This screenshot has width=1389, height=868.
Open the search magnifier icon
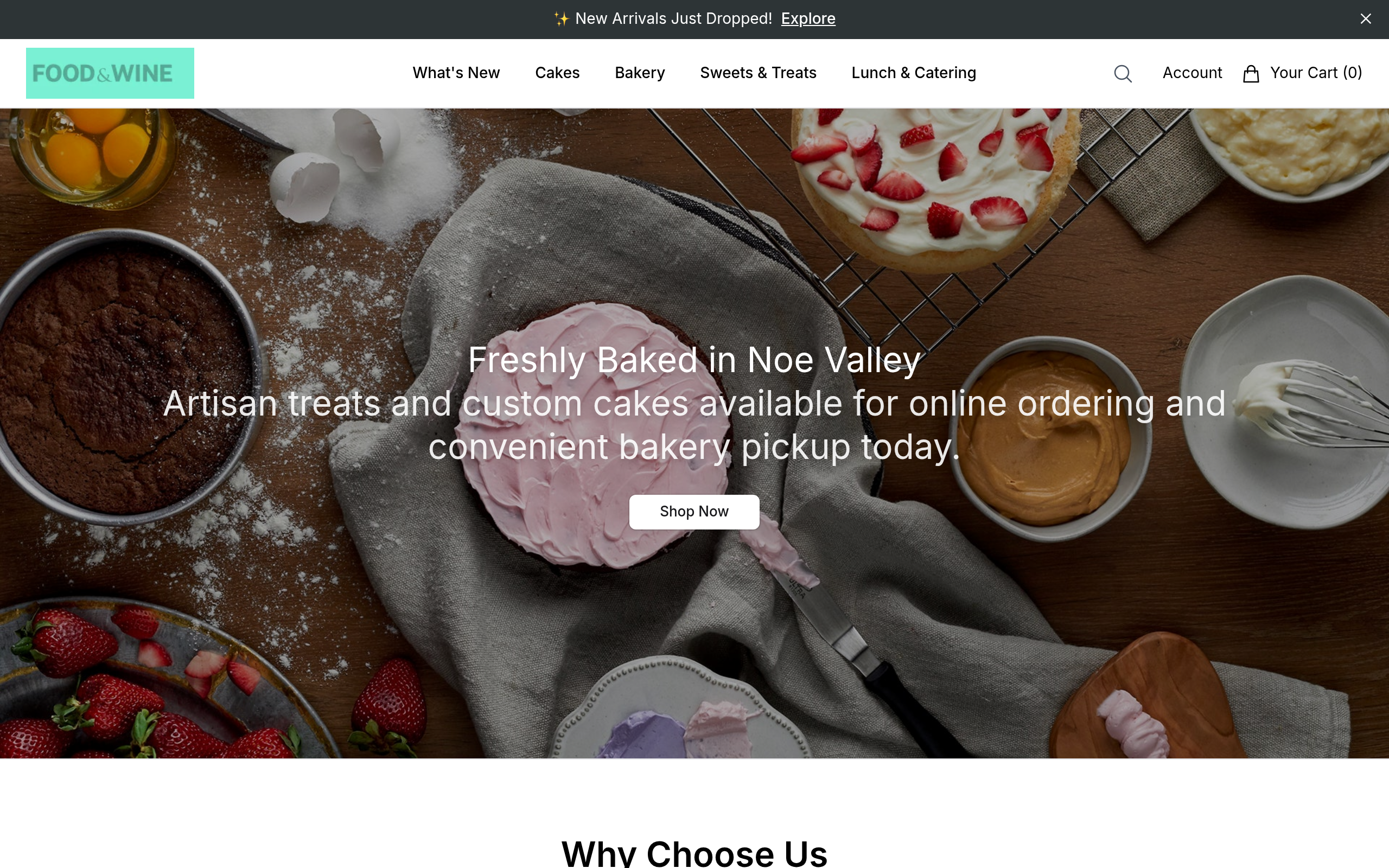click(1123, 73)
